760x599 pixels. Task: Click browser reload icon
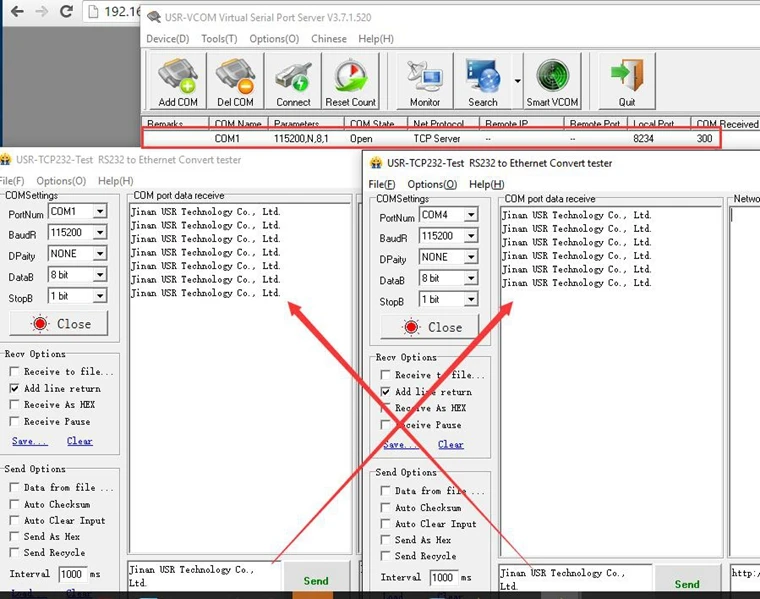pyautogui.click(x=66, y=11)
